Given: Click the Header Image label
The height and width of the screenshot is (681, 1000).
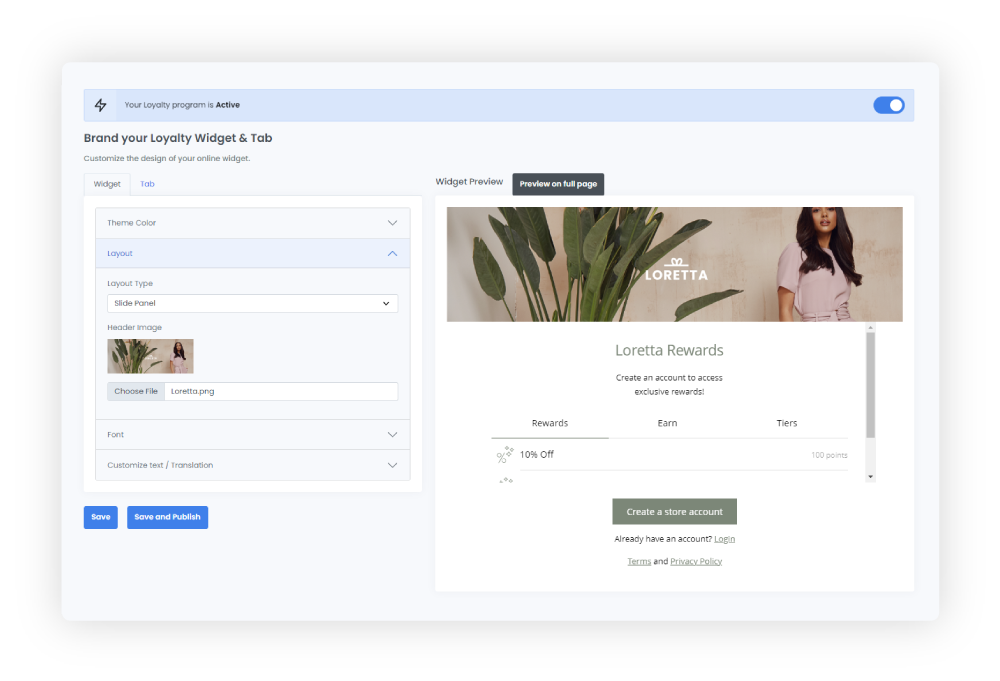Looking at the screenshot, I should [135, 328].
